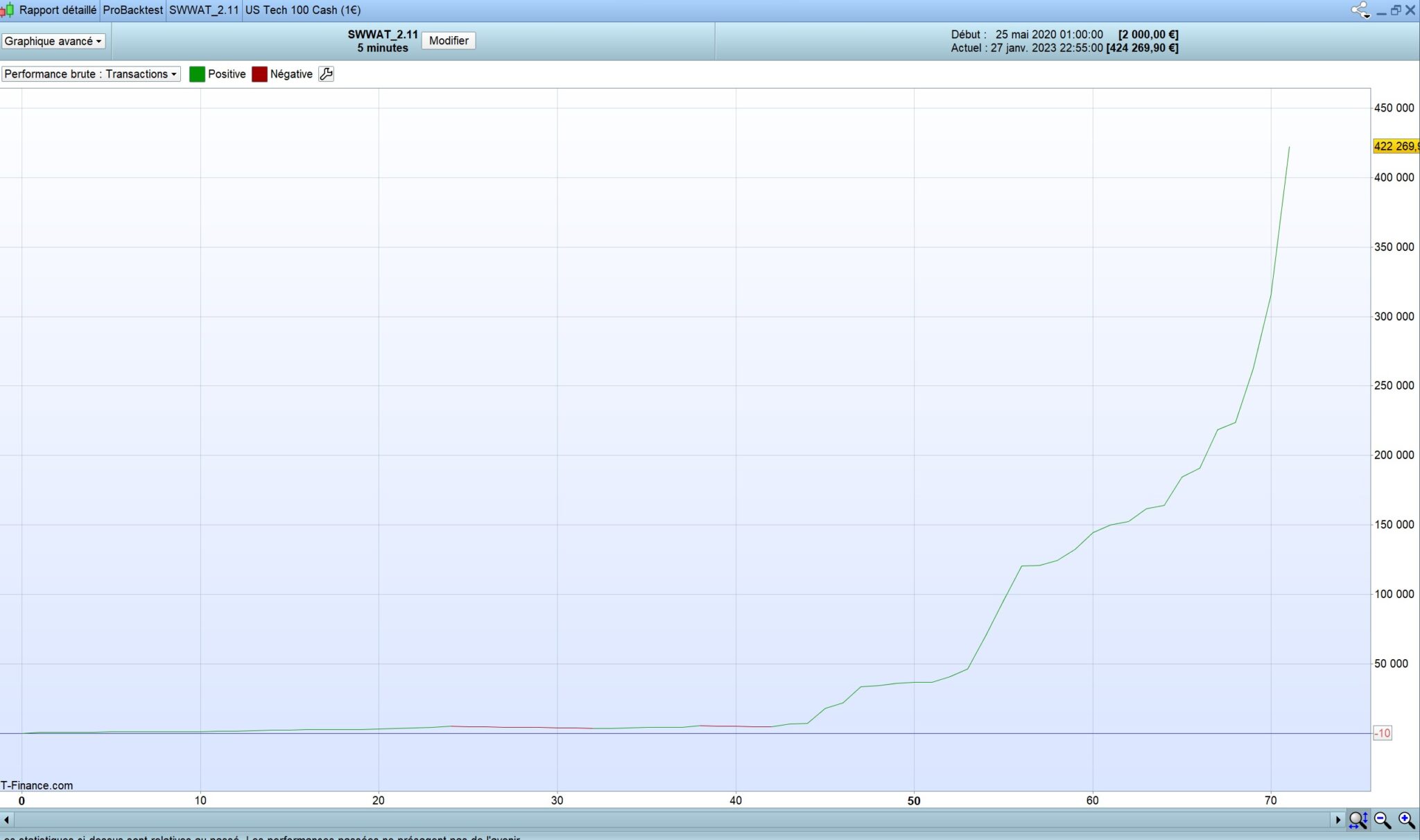The image size is (1420, 840).
Task: Click the green Positive color swatch
Action: coord(197,74)
